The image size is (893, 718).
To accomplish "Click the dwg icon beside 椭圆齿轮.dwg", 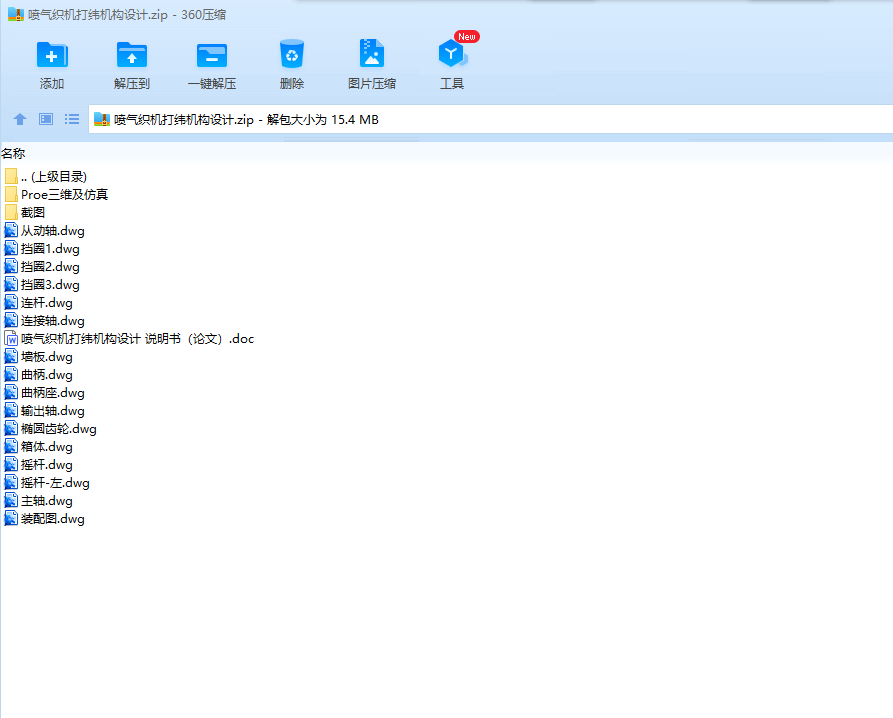I will pos(11,429).
